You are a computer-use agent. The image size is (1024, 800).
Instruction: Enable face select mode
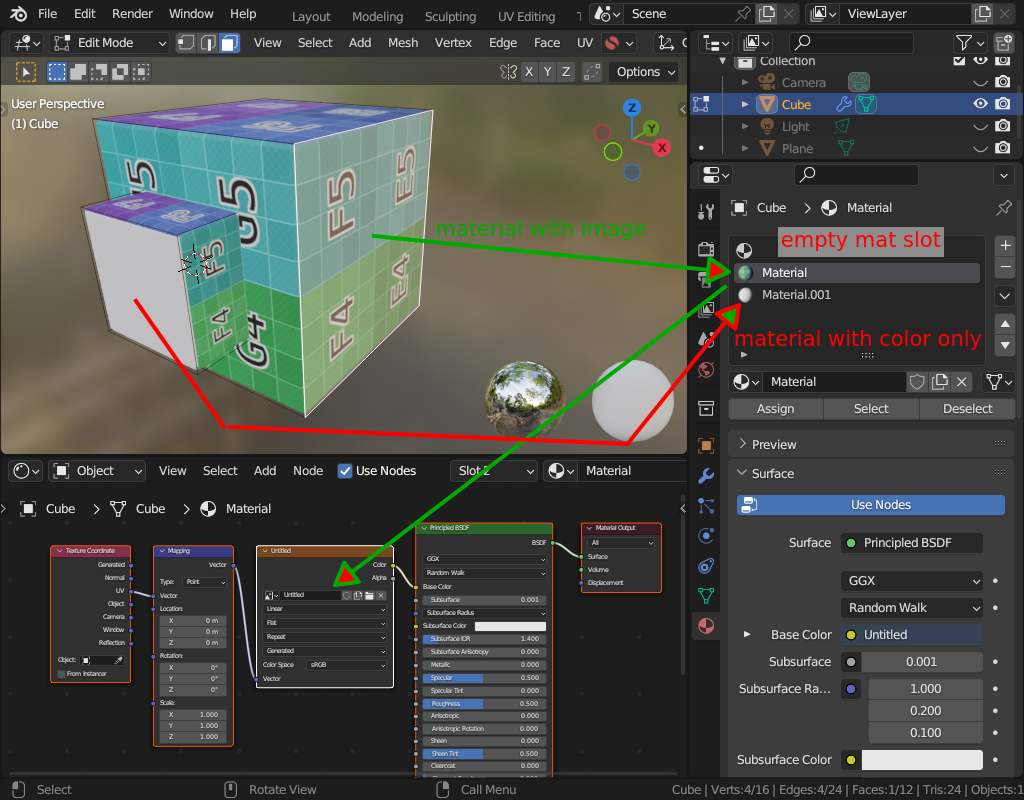tap(229, 43)
